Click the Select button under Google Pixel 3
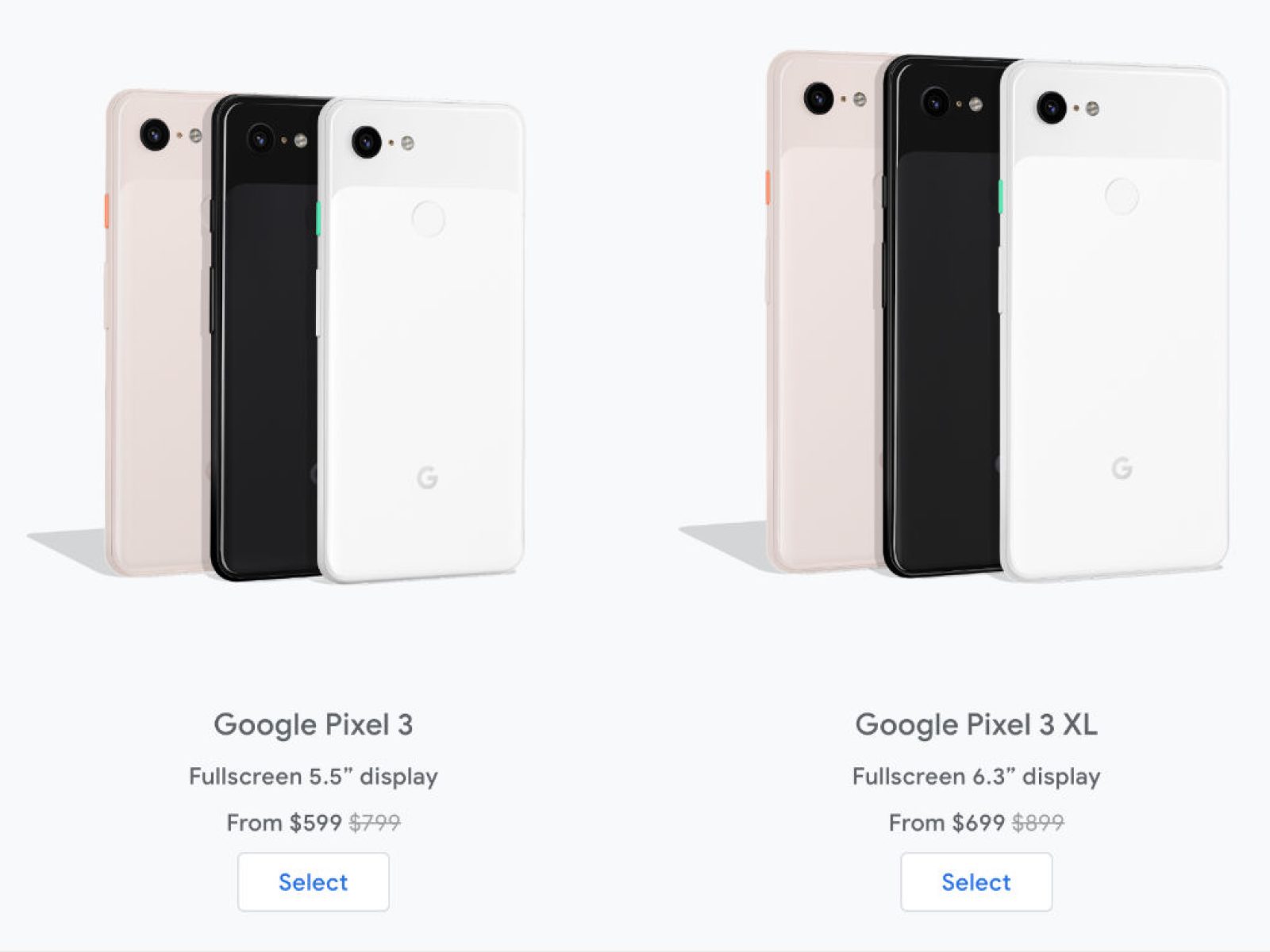The image size is (1270, 952). pos(313,881)
